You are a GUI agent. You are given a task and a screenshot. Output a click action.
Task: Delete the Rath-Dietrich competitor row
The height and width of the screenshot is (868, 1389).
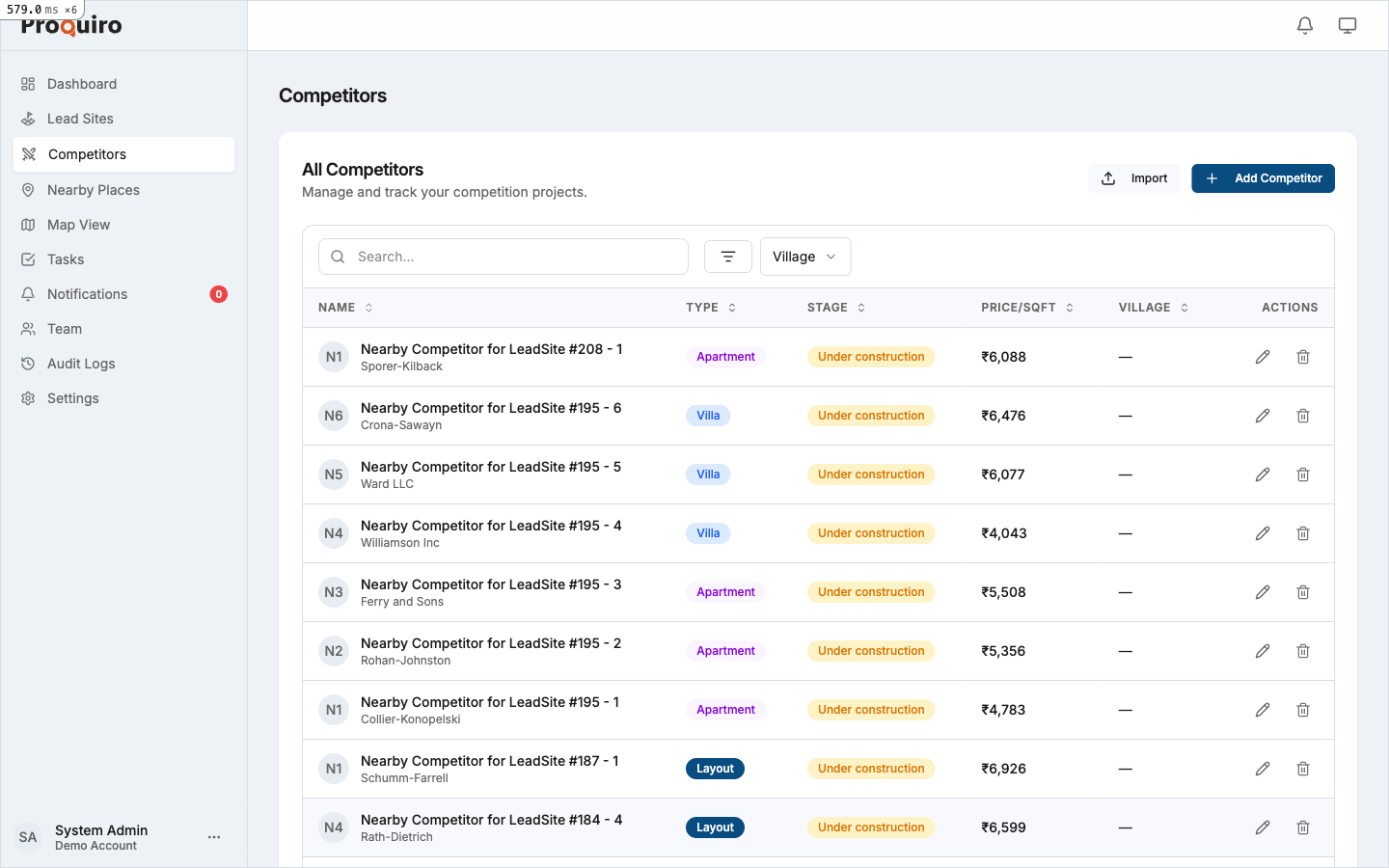pos(1303,827)
